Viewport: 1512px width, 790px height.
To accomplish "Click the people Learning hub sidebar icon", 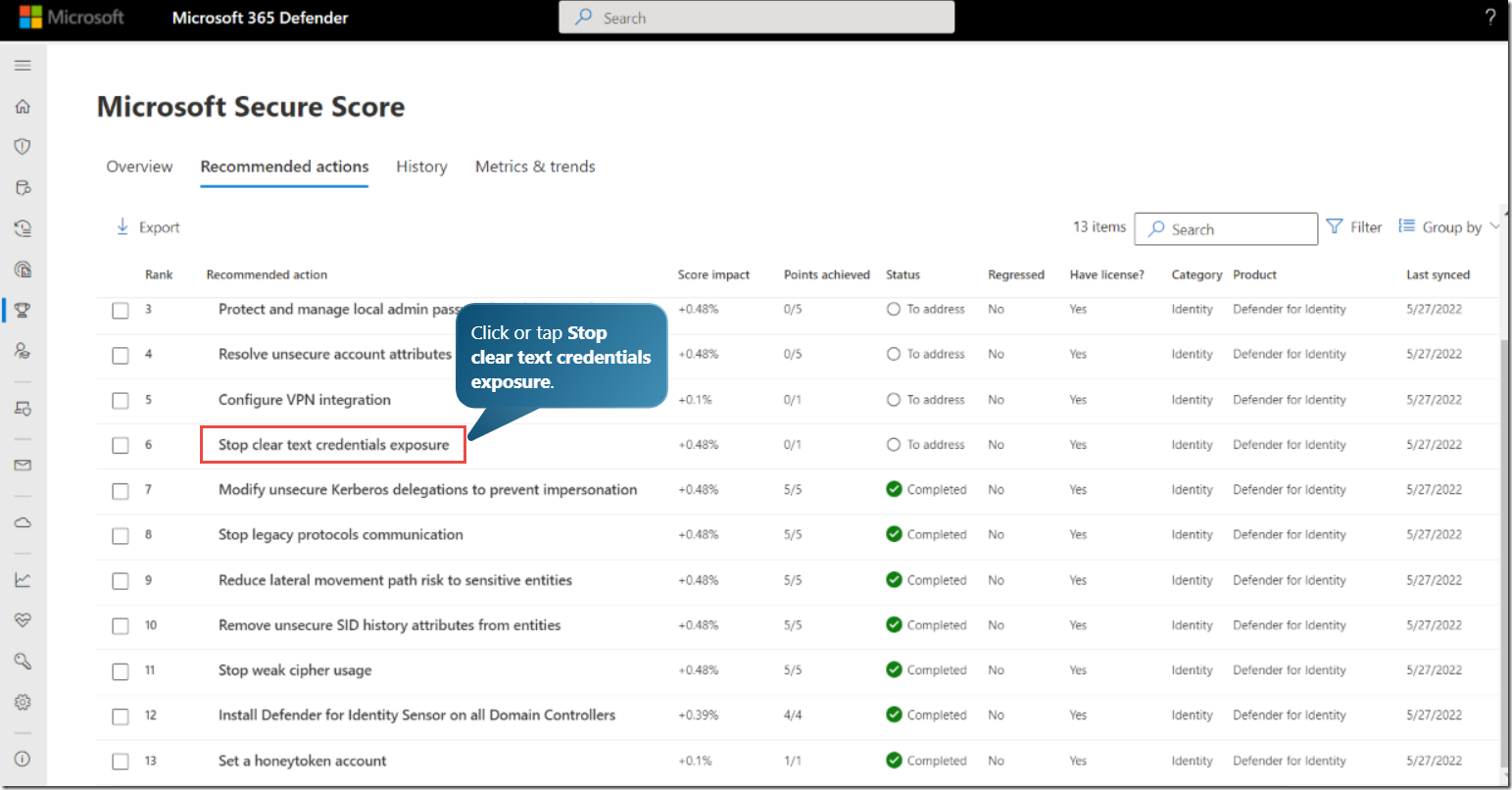I will coord(23,351).
